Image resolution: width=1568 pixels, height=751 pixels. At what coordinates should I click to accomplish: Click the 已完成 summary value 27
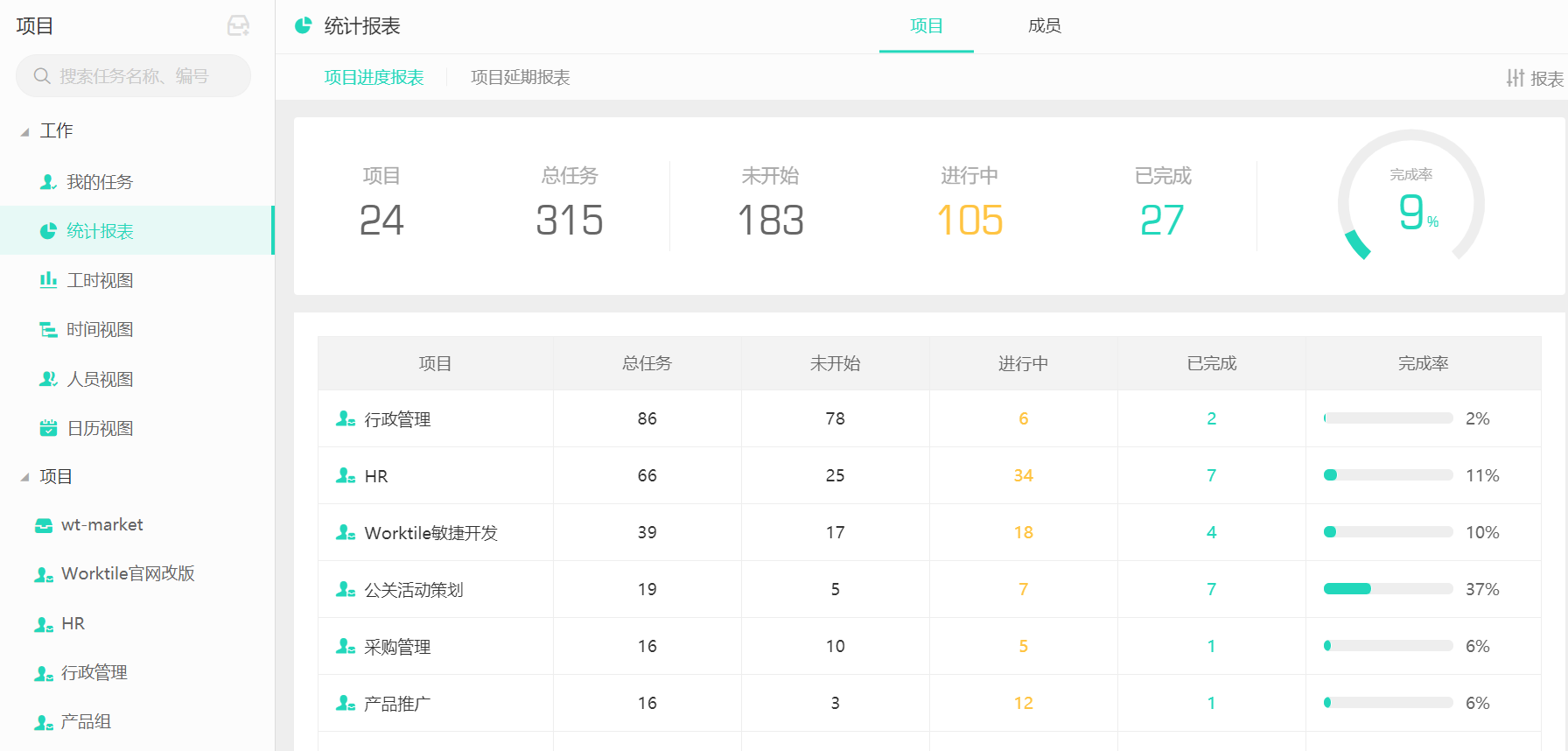point(1162,220)
